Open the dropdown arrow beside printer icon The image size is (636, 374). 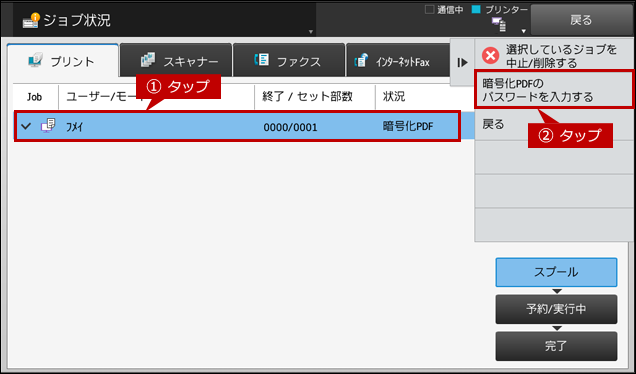(x=524, y=31)
